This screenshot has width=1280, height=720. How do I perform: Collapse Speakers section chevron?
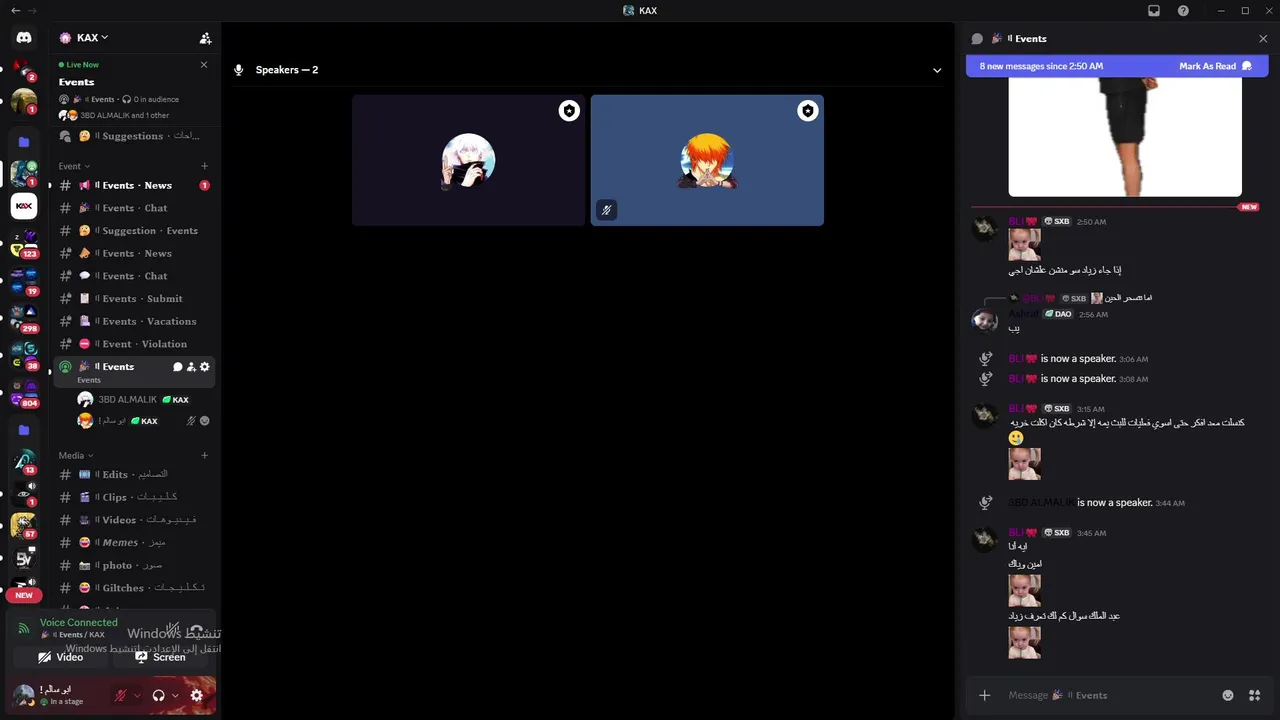[937, 70]
